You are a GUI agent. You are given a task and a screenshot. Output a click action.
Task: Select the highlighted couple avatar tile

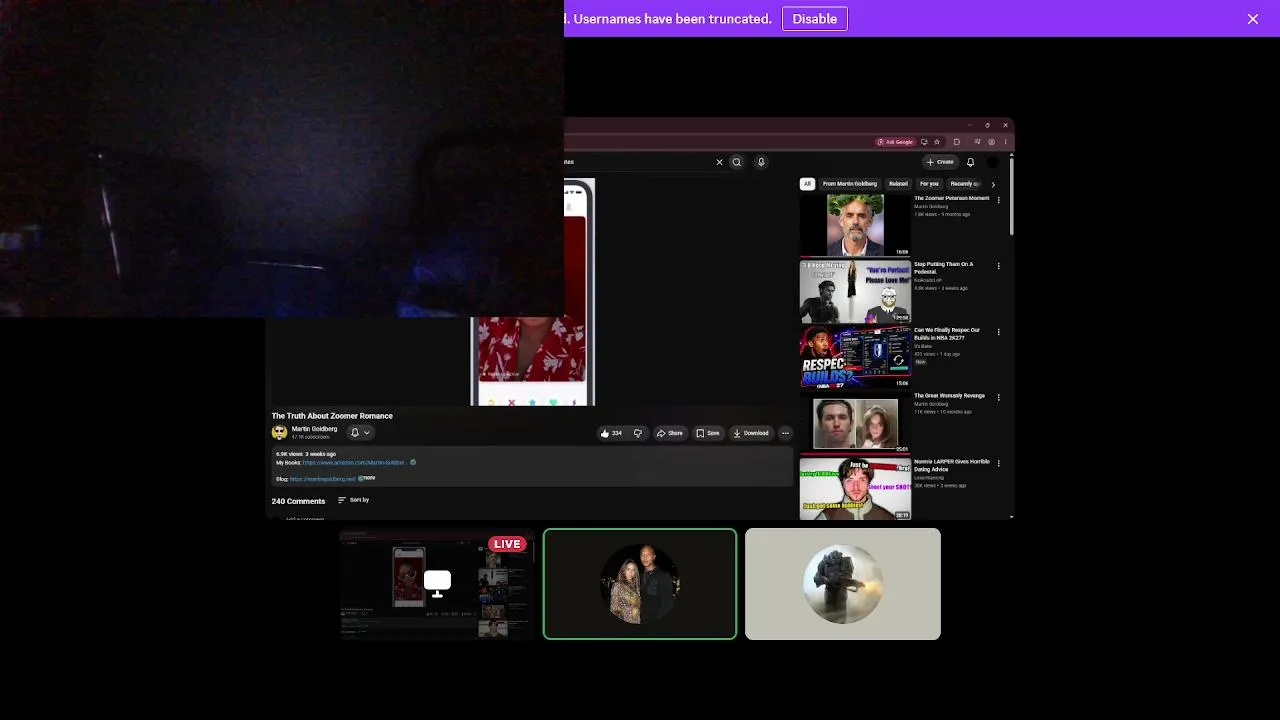(640, 584)
